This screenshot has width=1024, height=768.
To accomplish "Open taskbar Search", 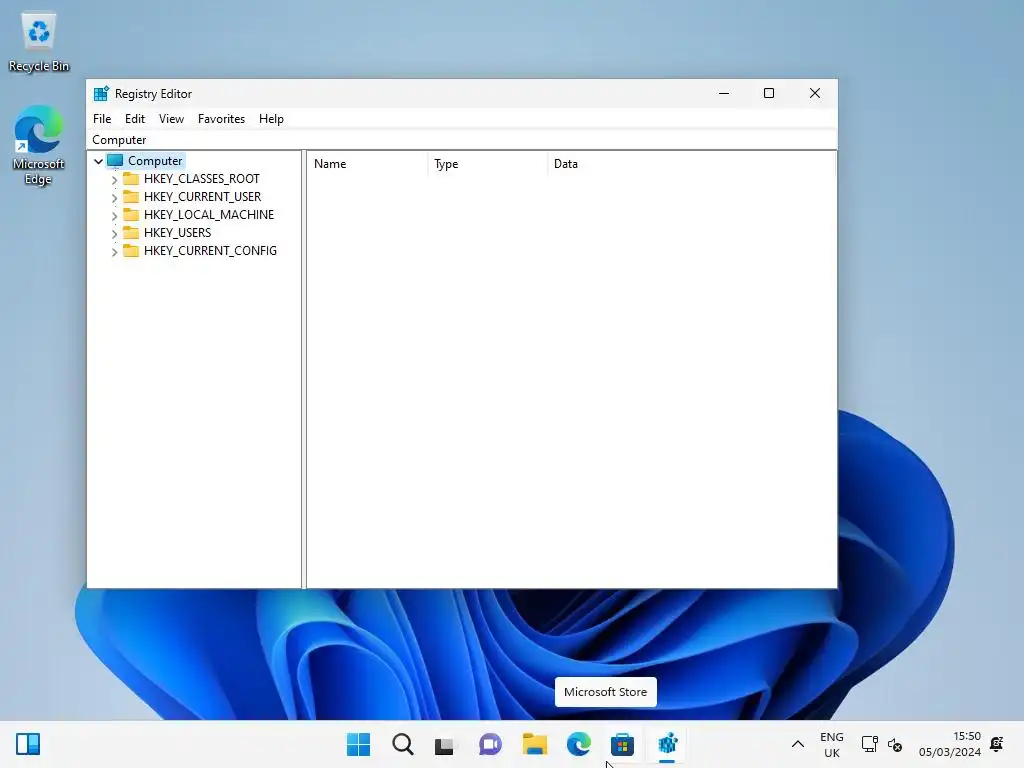I will pos(402,744).
